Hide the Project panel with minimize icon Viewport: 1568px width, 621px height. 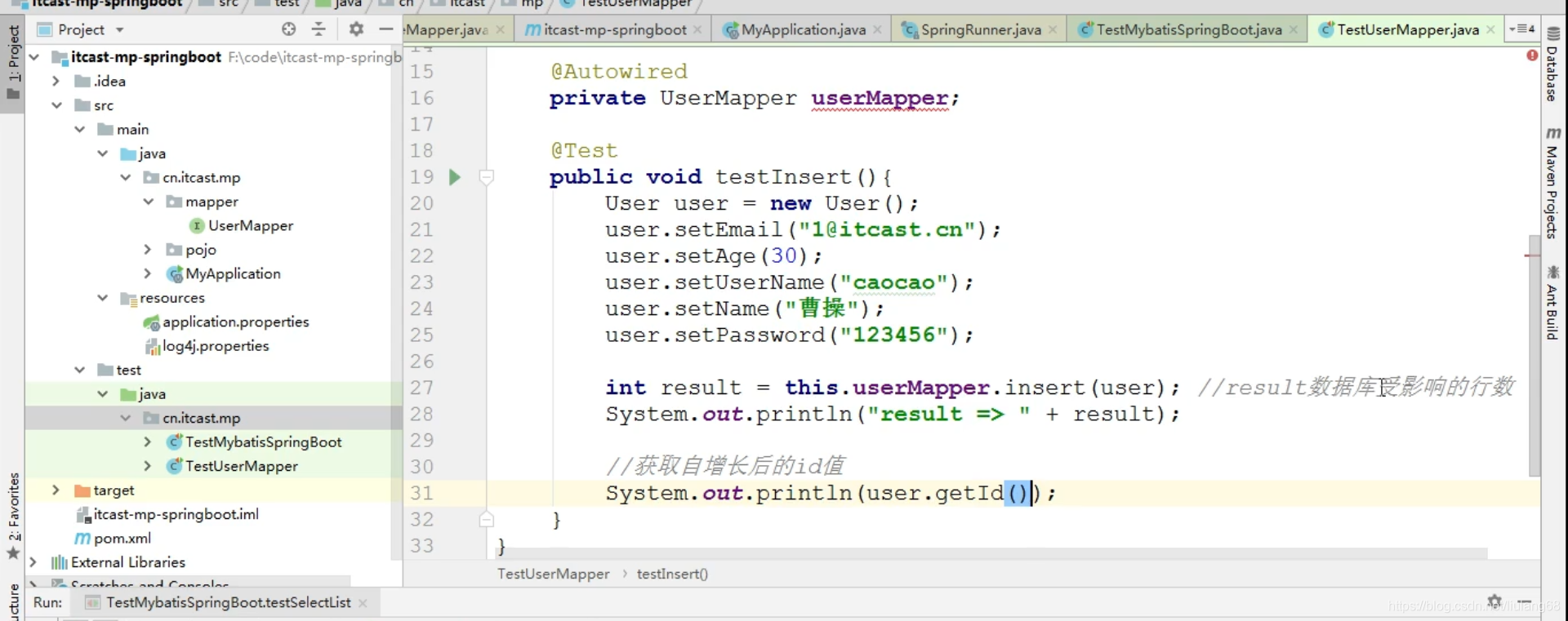(385, 29)
